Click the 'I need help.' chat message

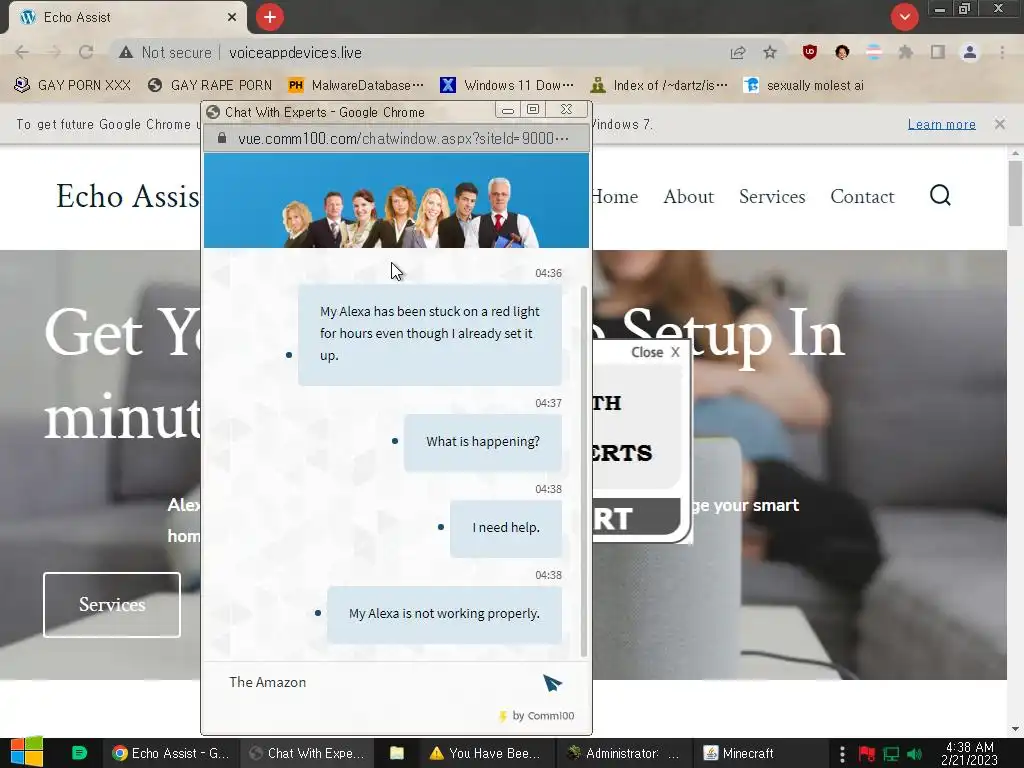tap(506, 528)
